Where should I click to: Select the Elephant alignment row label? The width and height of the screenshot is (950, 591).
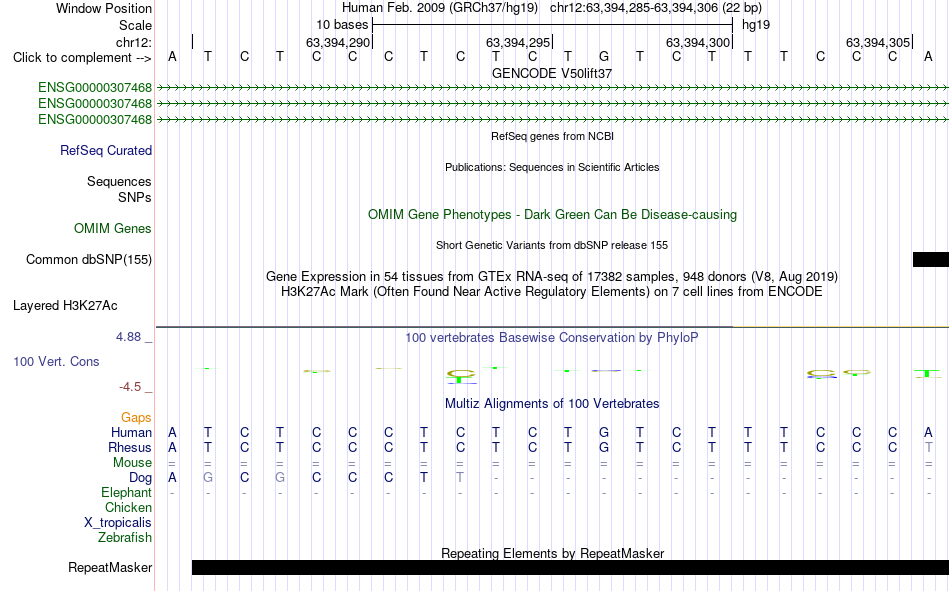click(126, 492)
